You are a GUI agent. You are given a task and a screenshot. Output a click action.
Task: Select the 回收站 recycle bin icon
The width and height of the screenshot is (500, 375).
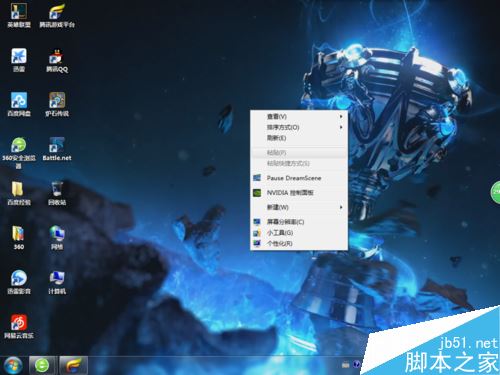[57, 193]
